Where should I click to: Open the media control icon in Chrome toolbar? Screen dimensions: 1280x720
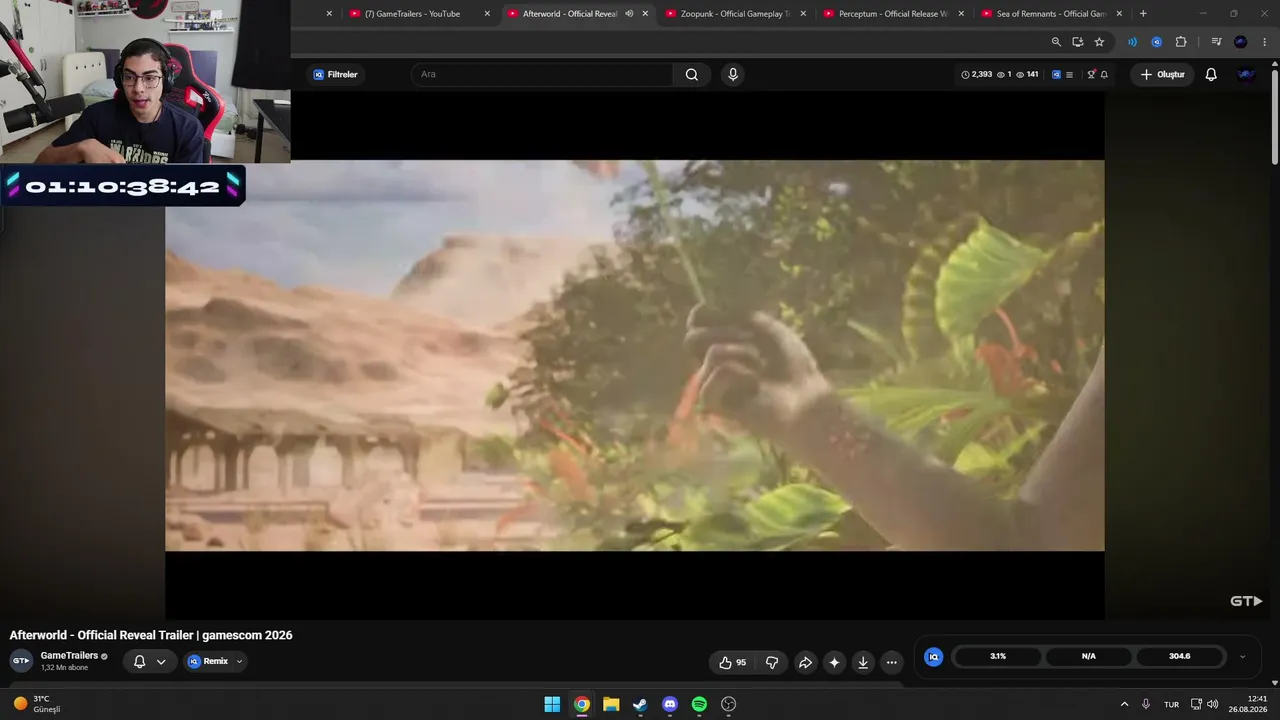pyautogui.click(x=1216, y=42)
